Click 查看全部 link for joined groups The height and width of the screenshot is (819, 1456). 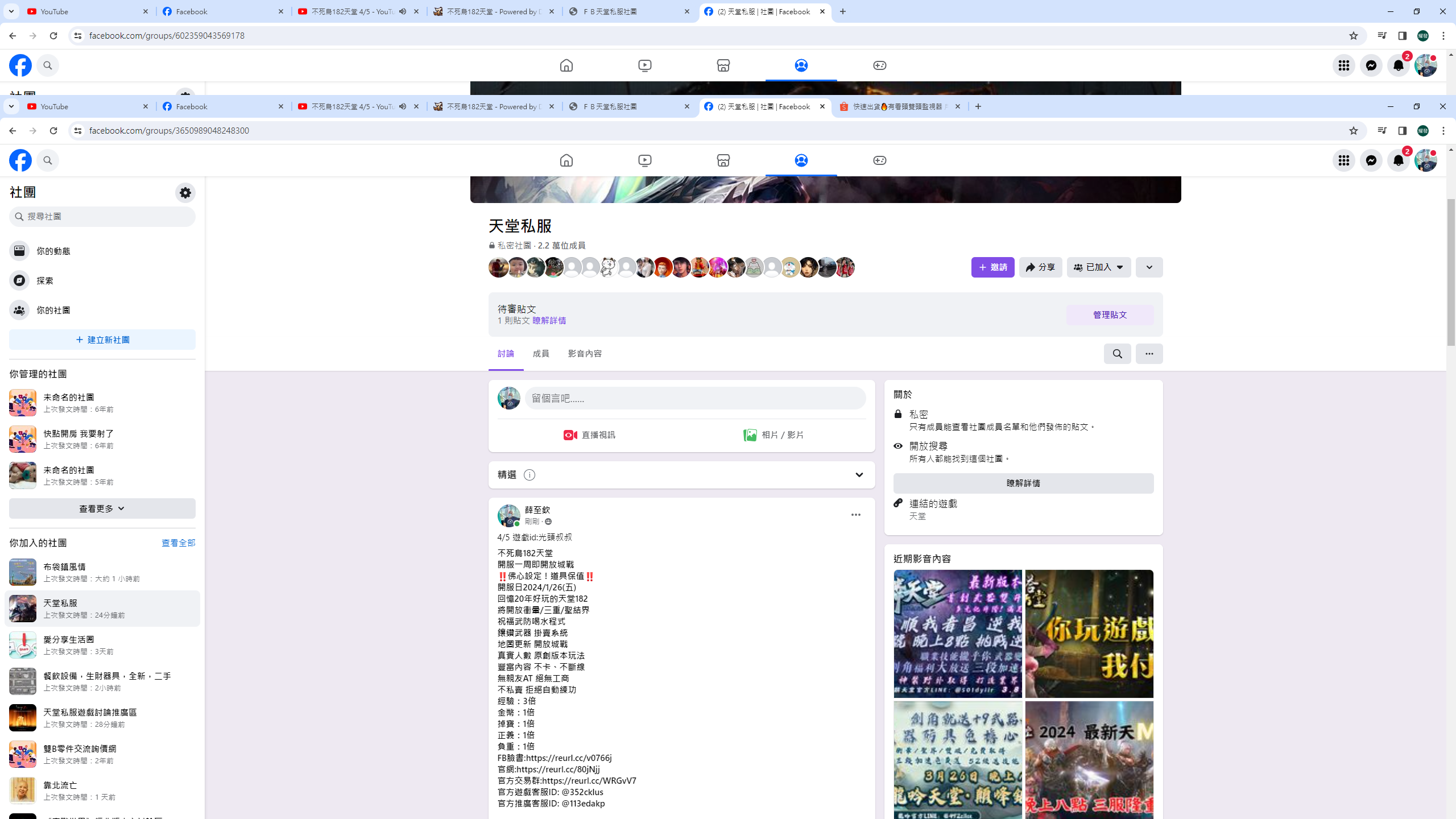point(179,543)
